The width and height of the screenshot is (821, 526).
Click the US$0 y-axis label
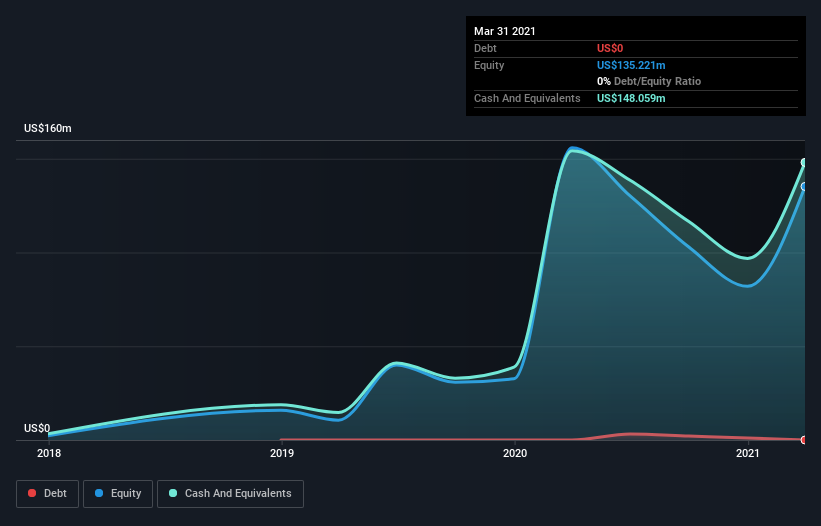[37, 428]
